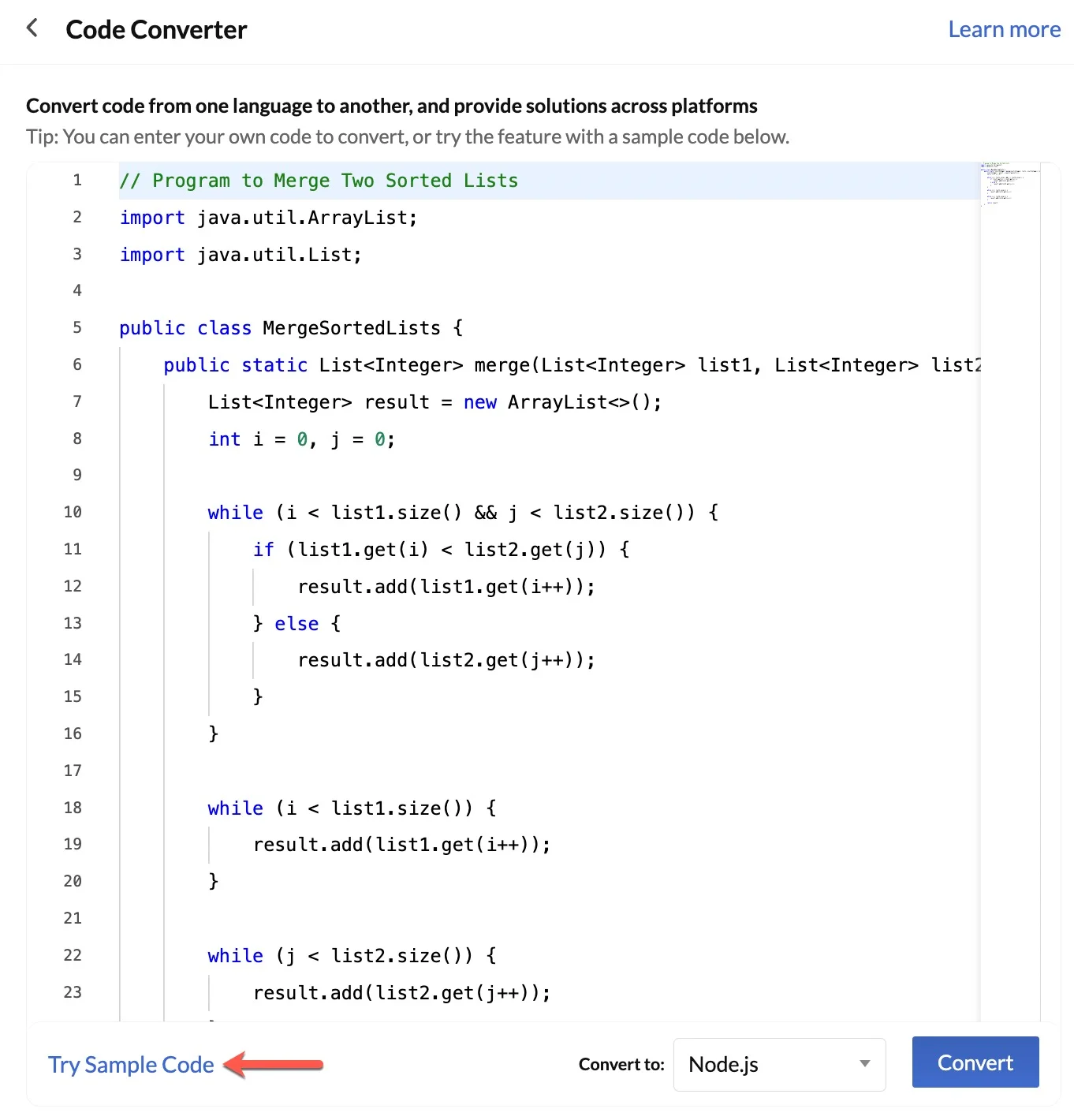Click 'result.add(list1.get(i++));' on line 12
Image resolution: width=1074 pixels, height=1120 pixels.
tap(446, 587)
